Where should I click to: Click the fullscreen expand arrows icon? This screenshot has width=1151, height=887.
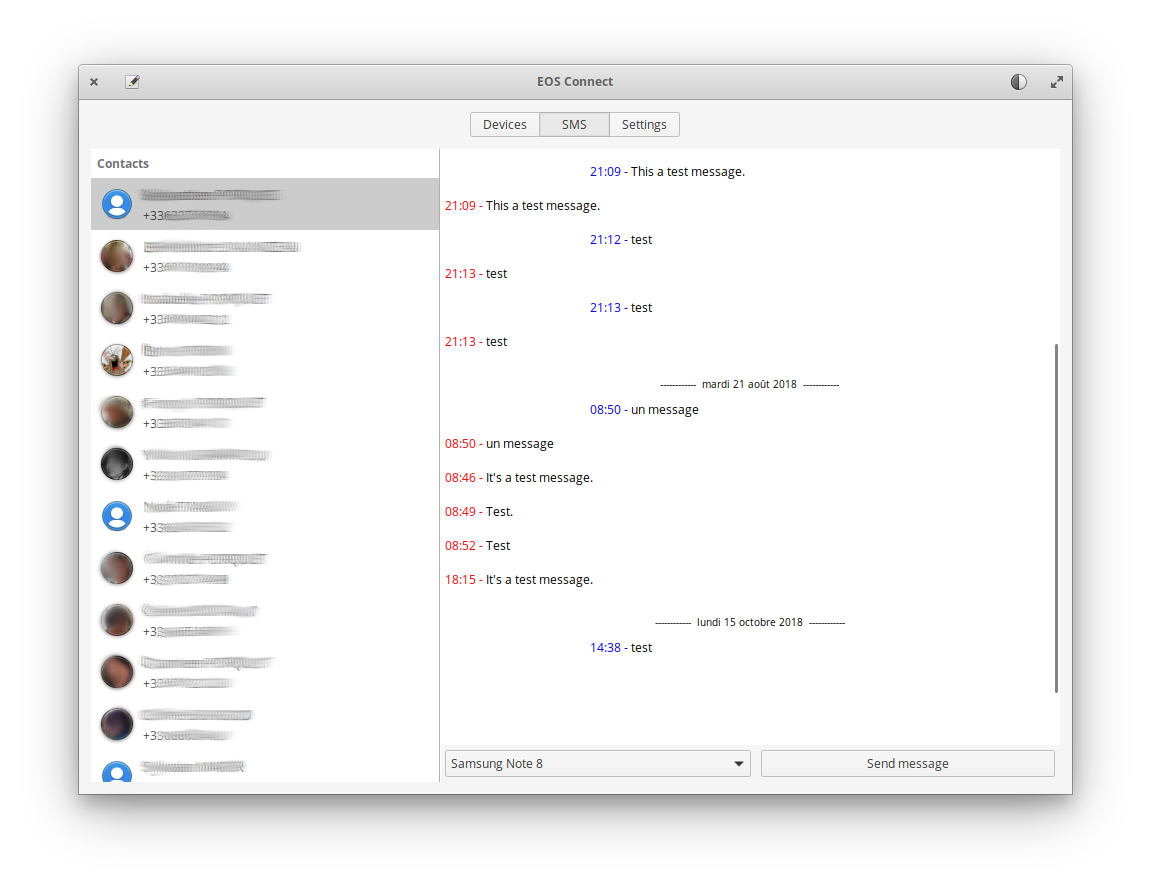[1056, 82]
